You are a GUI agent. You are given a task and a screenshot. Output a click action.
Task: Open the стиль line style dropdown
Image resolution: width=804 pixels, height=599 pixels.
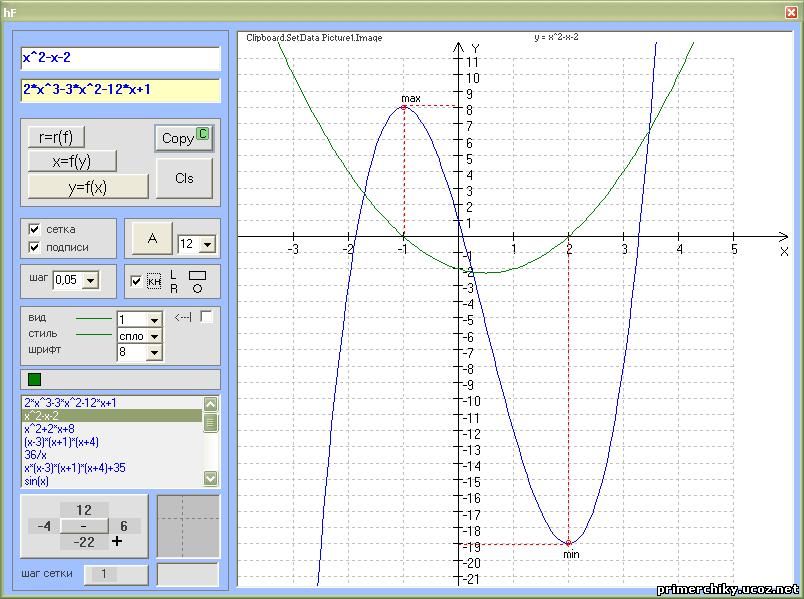[x=154, y=336]
